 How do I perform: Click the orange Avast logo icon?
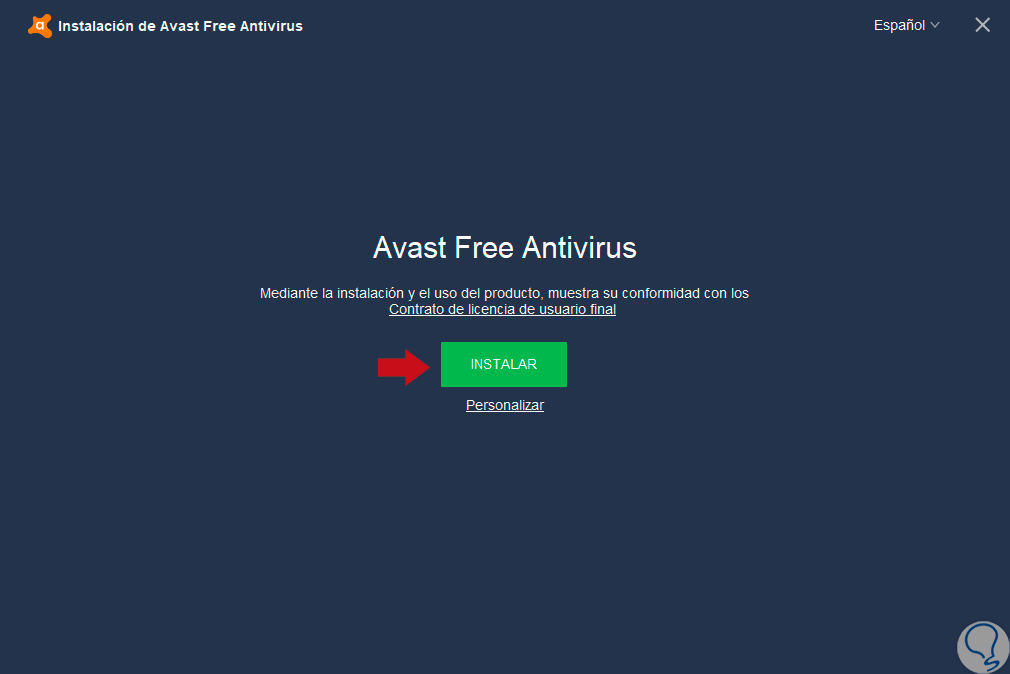[x=40, y=26]
